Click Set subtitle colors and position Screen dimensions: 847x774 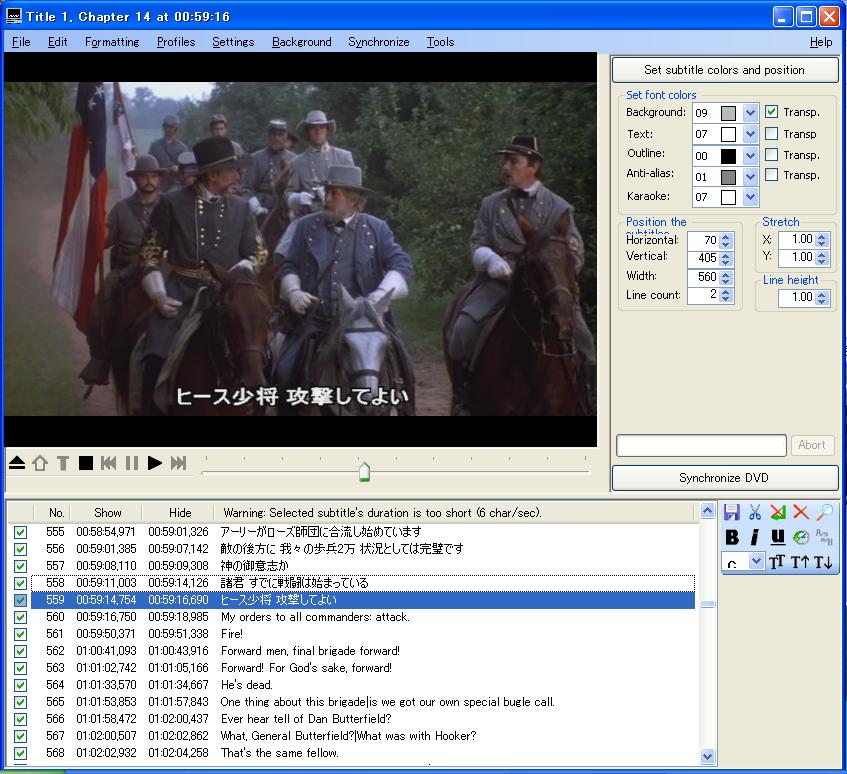pyautogui.click(x=724, y=70)
